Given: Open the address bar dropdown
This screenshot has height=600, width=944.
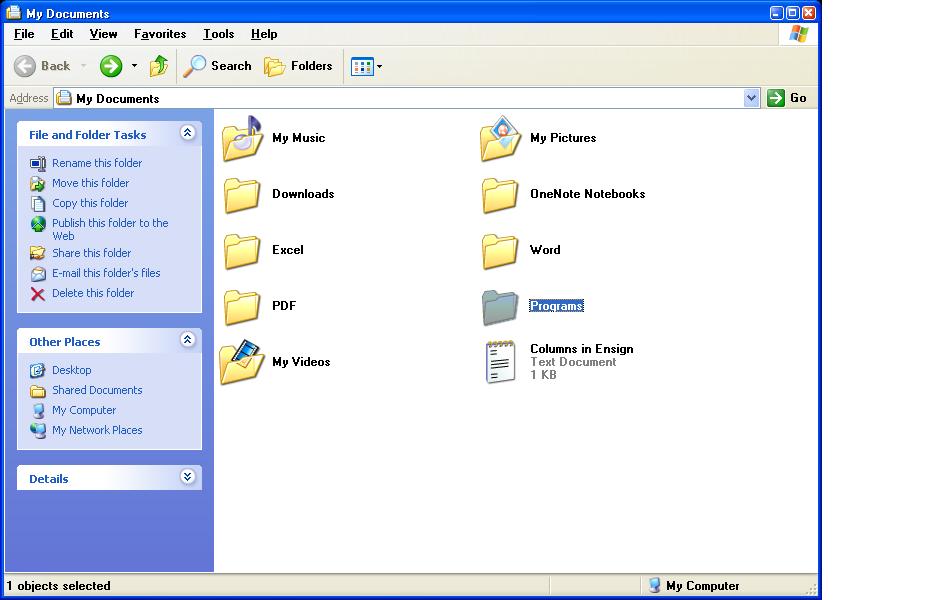Looking at the screenshot, I should point(751,98).
